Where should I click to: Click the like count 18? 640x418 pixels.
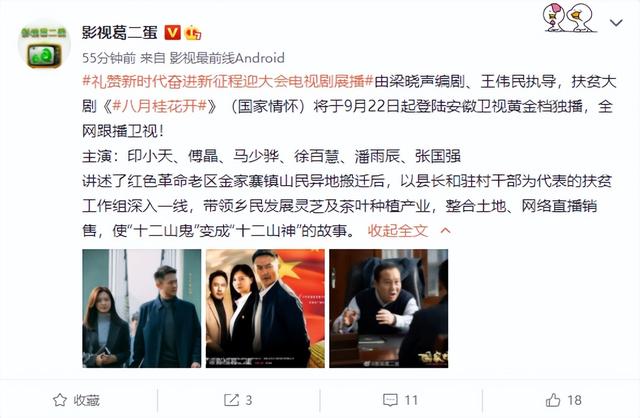click(574, 400)
